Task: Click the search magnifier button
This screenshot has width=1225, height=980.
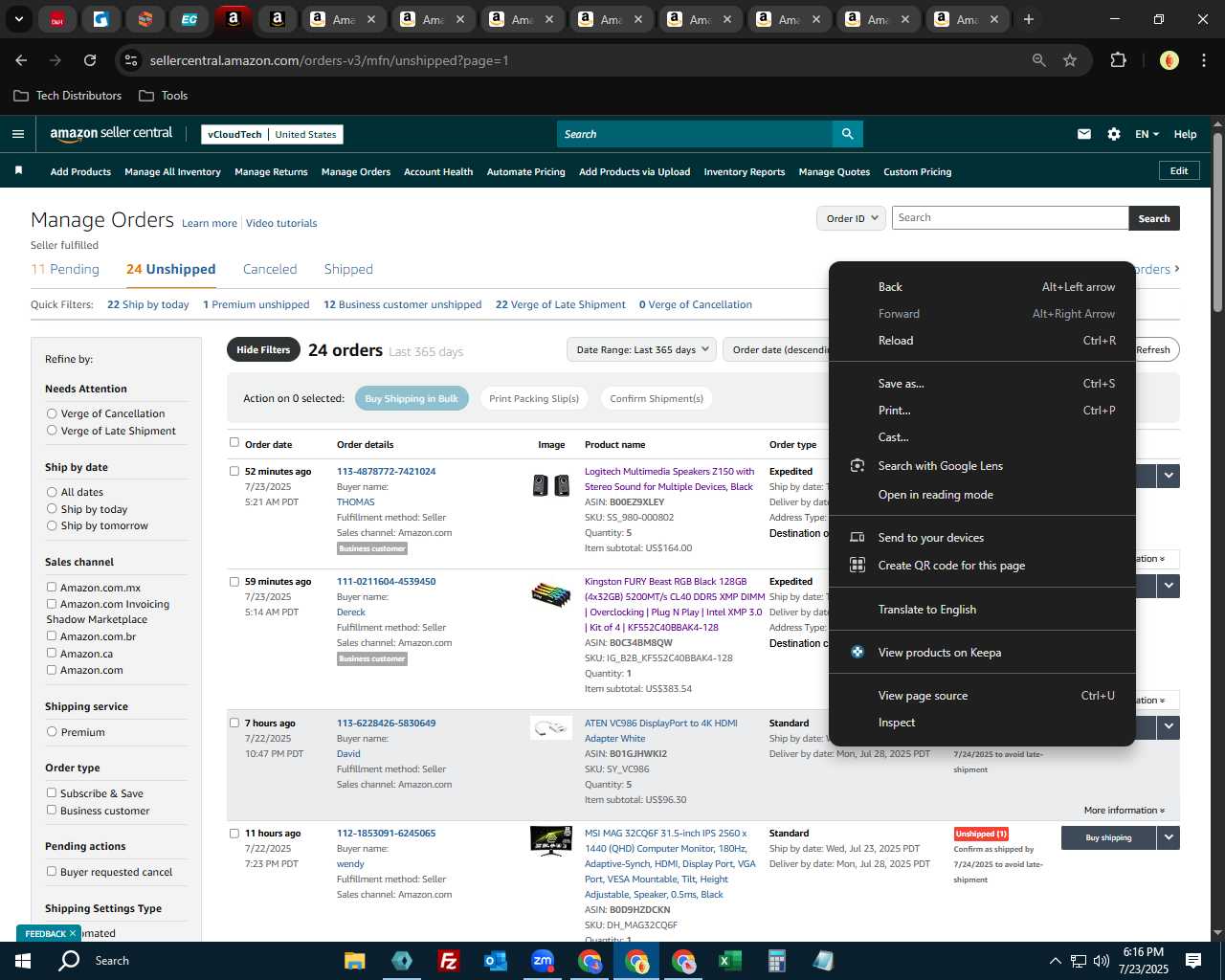Action: [x=847, y=134]
